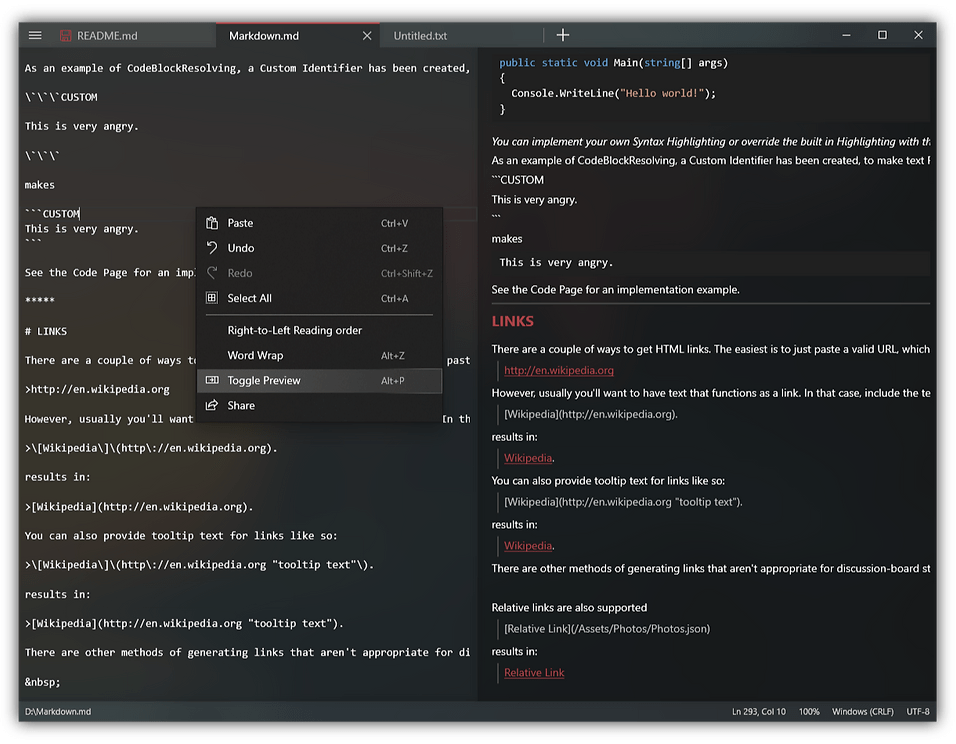Click the '&nbsp;' line in the editor
956x744 pixels.
point(43,682)
